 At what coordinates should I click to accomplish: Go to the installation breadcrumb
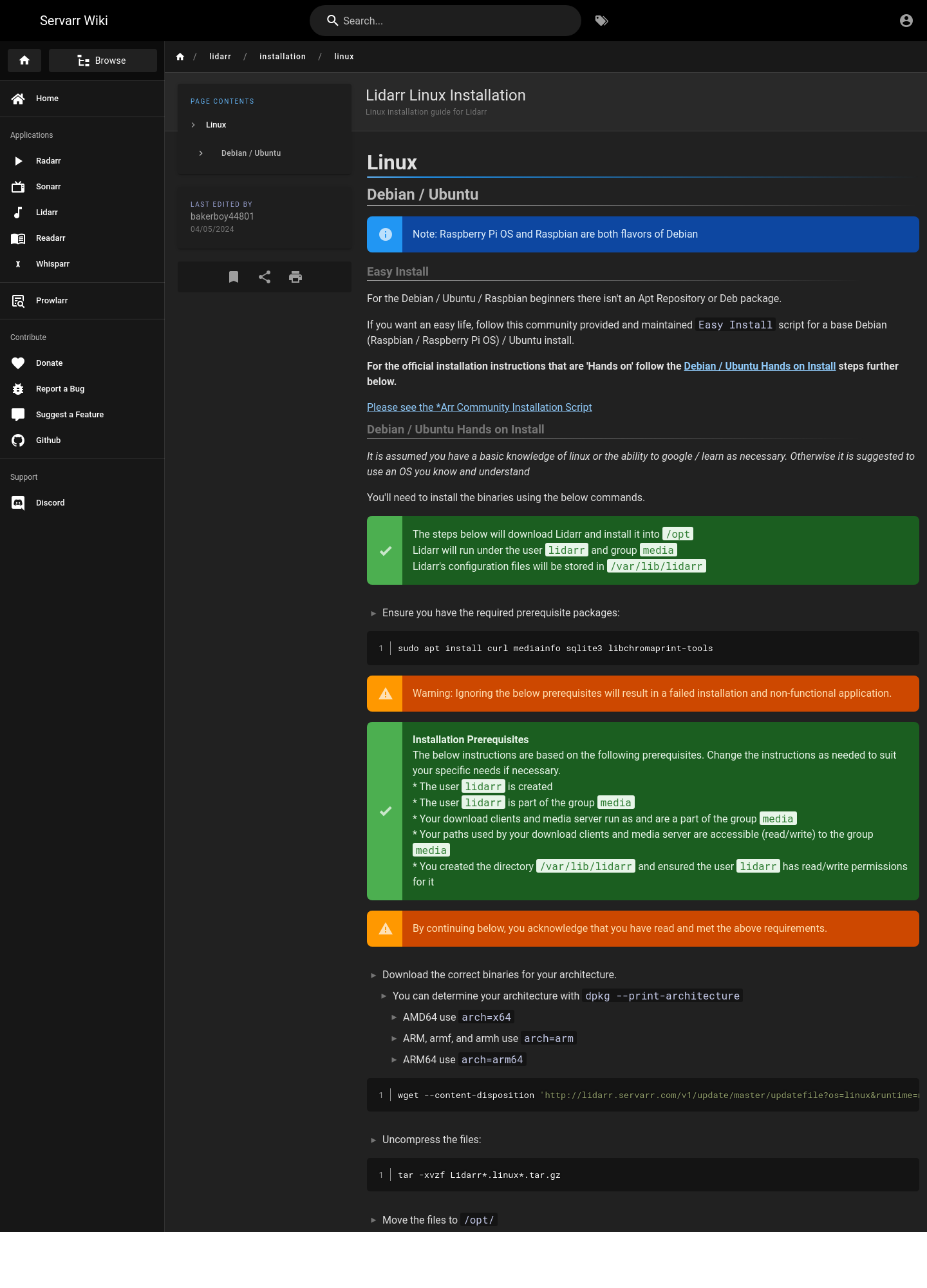(283, 57)
